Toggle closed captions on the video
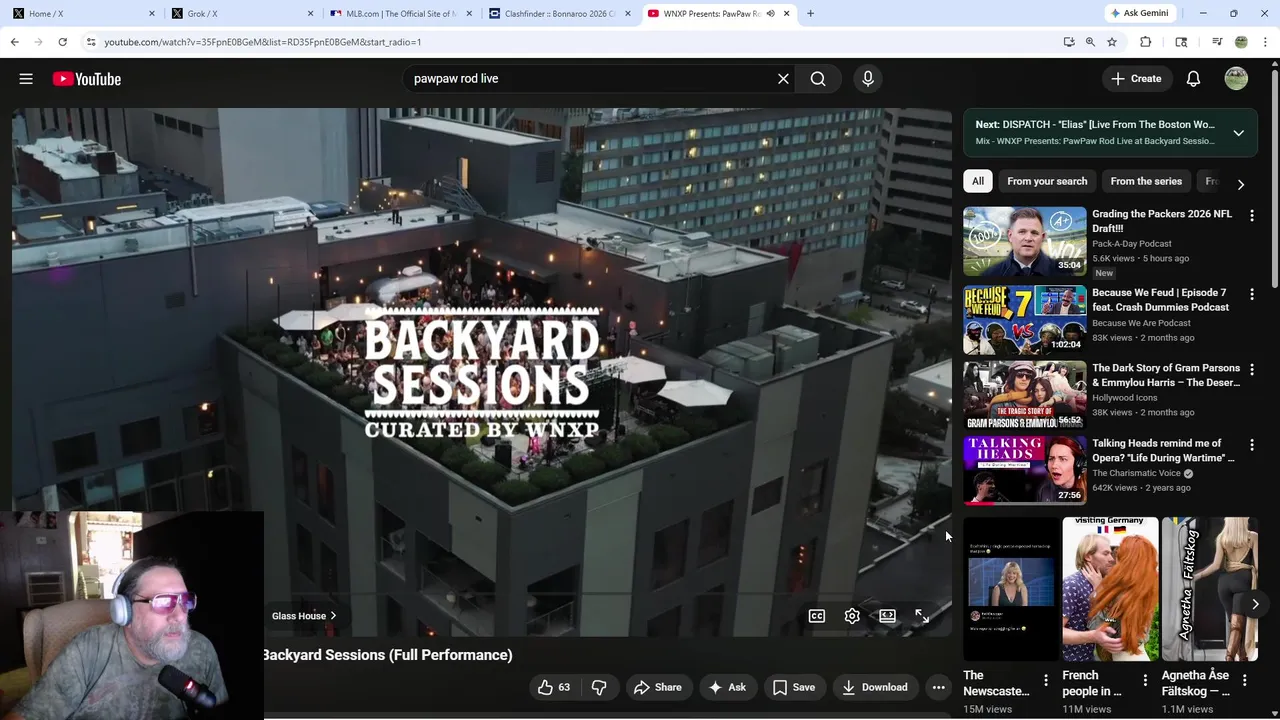The height and width of the screenshot is (720, 1280). point(817,616)
